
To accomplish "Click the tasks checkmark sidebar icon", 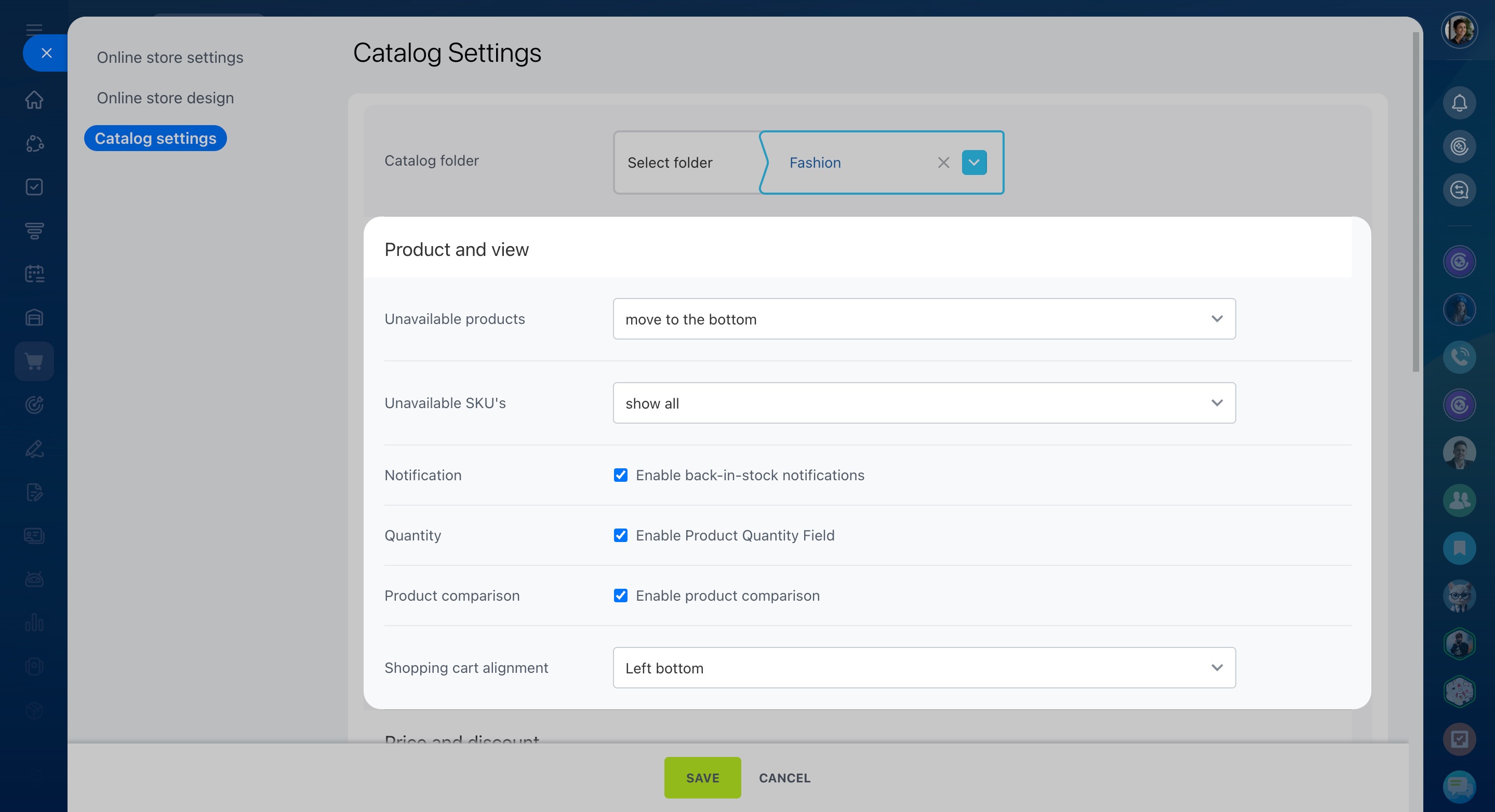I will point(34,187).
